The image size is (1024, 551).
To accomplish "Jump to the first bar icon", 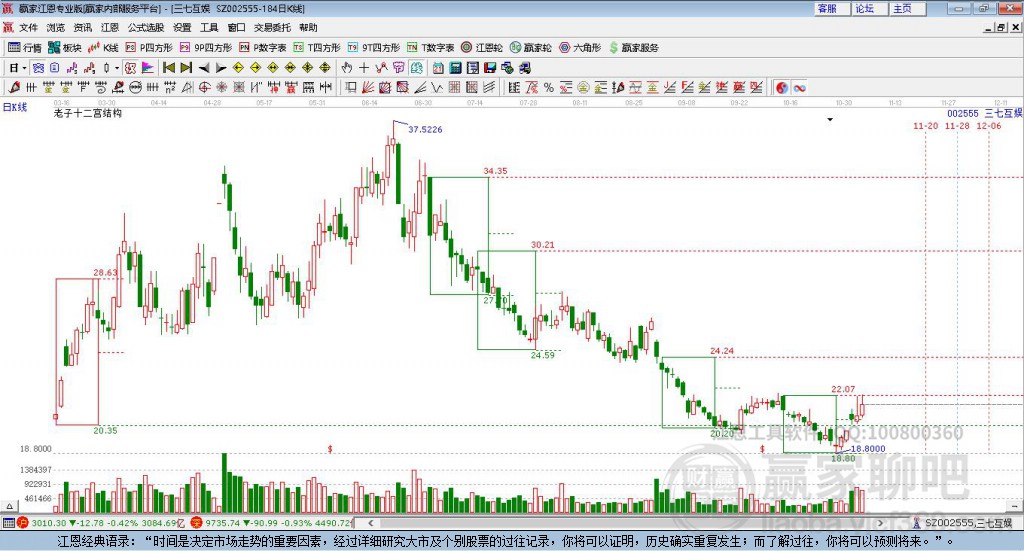I will point(169,68).
